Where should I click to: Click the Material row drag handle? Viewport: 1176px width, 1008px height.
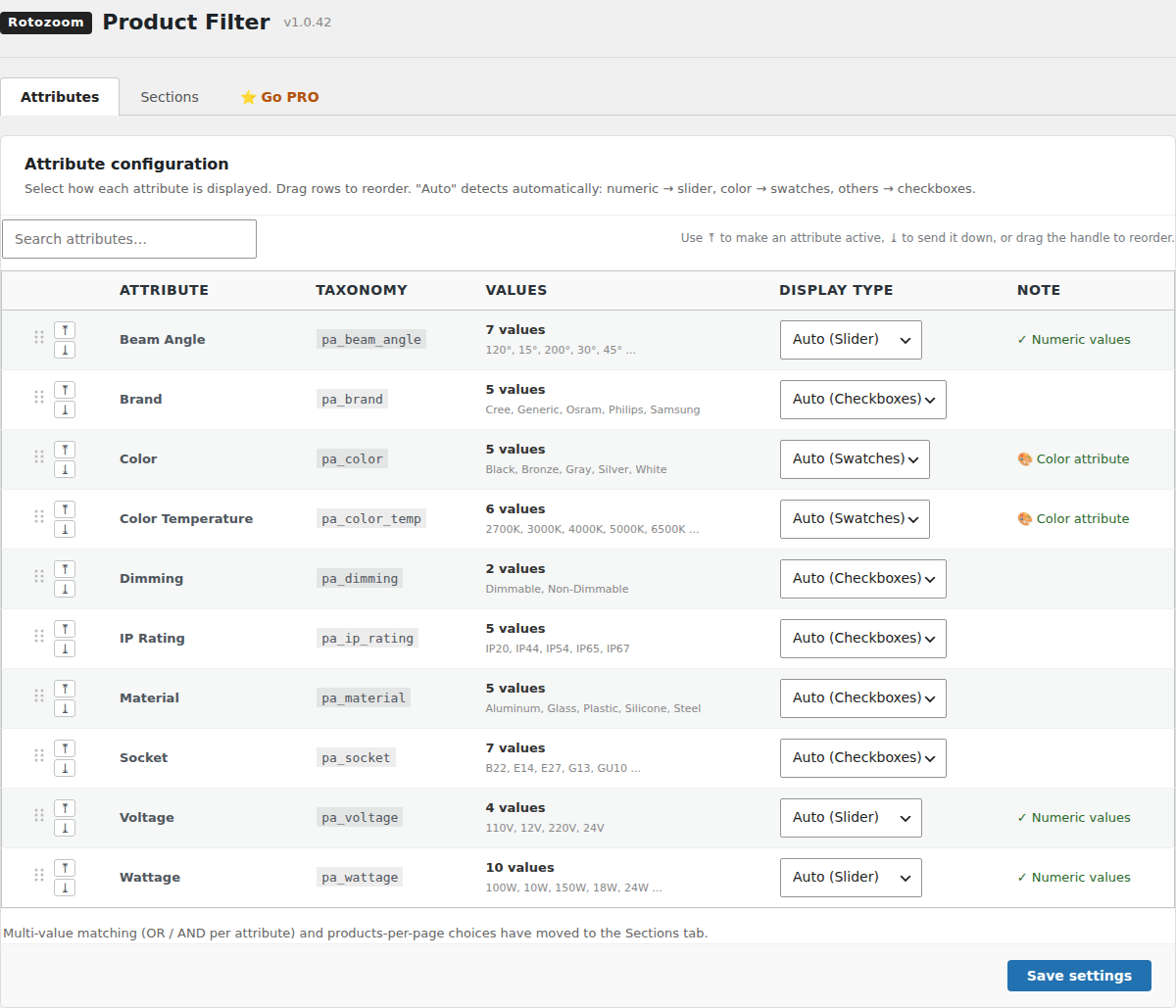point(39,696)
